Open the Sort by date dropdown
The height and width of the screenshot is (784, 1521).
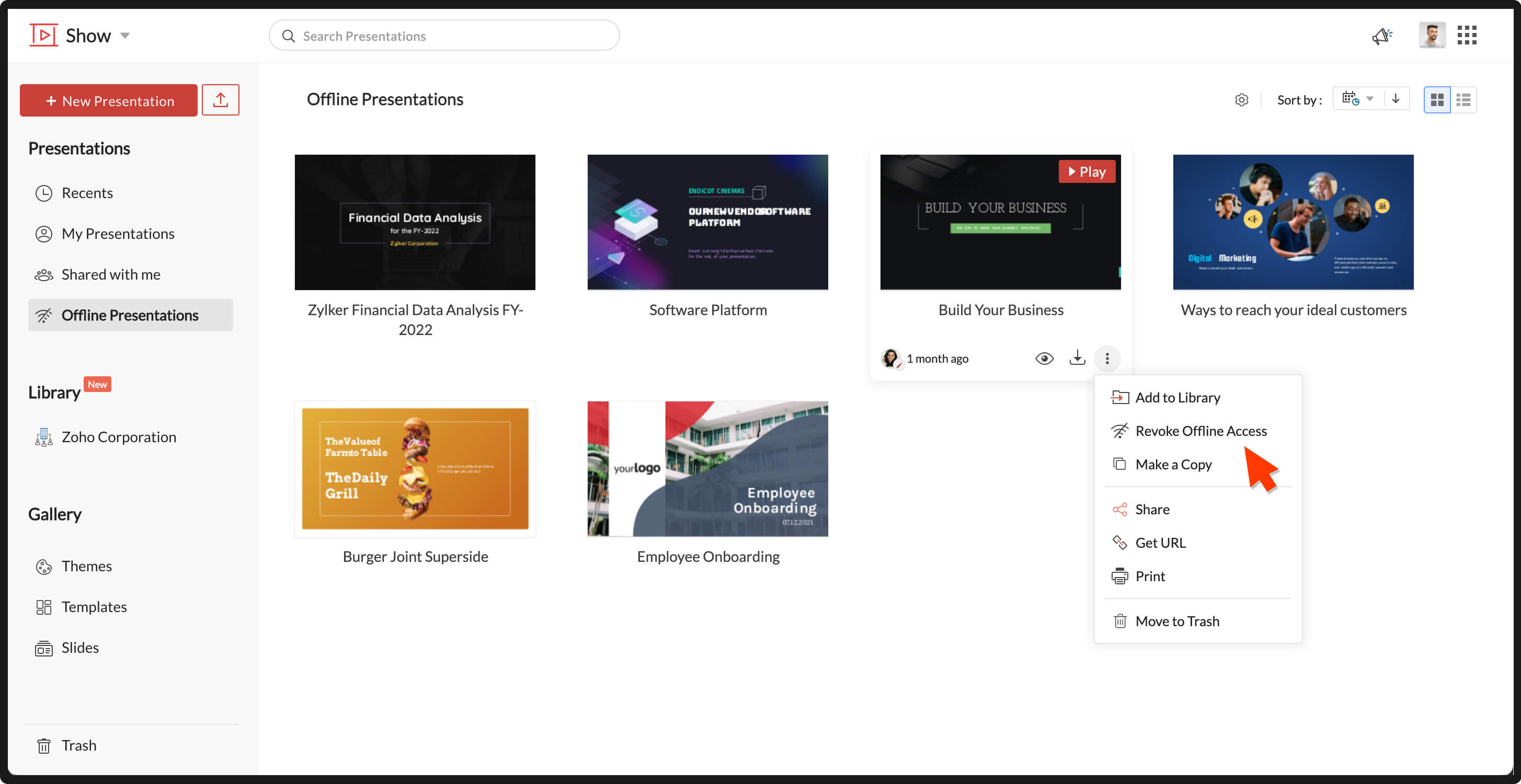[1357, 99]
